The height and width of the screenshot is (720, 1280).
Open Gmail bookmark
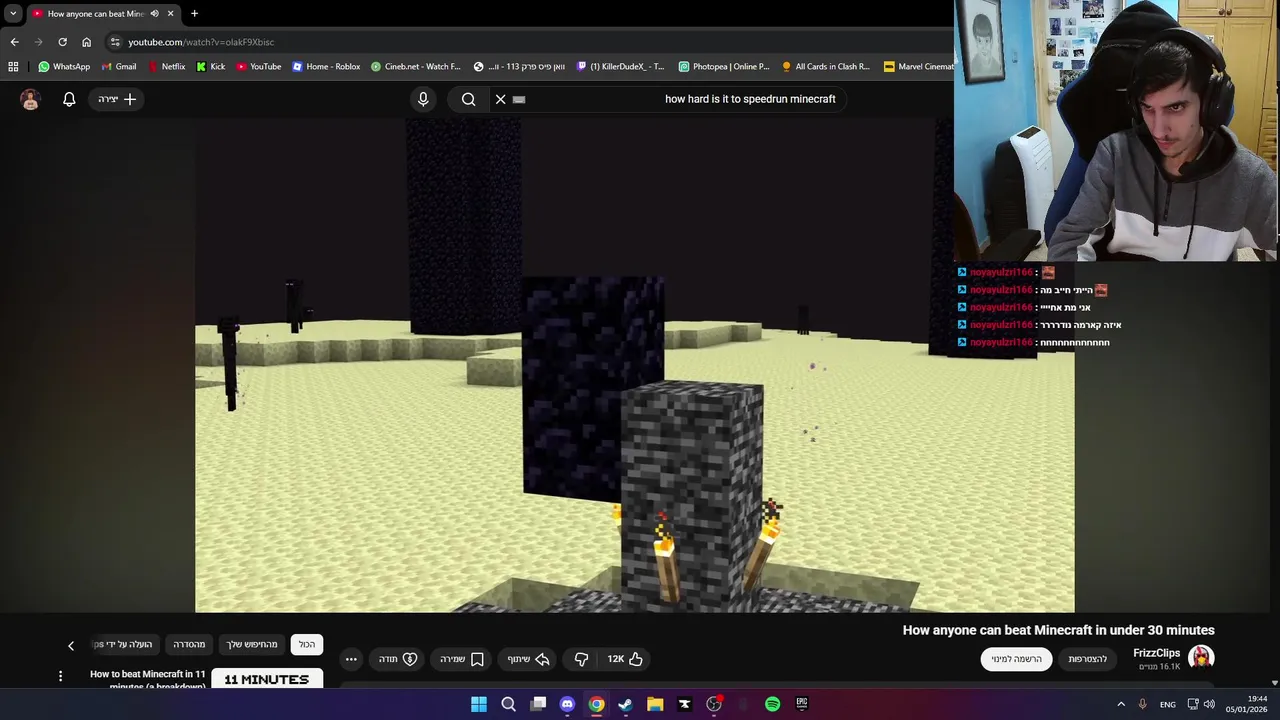(x=119, y=66)
